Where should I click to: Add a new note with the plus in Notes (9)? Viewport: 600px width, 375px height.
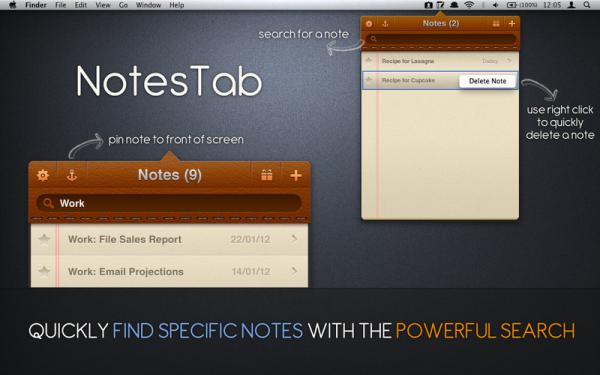(295, 175)
